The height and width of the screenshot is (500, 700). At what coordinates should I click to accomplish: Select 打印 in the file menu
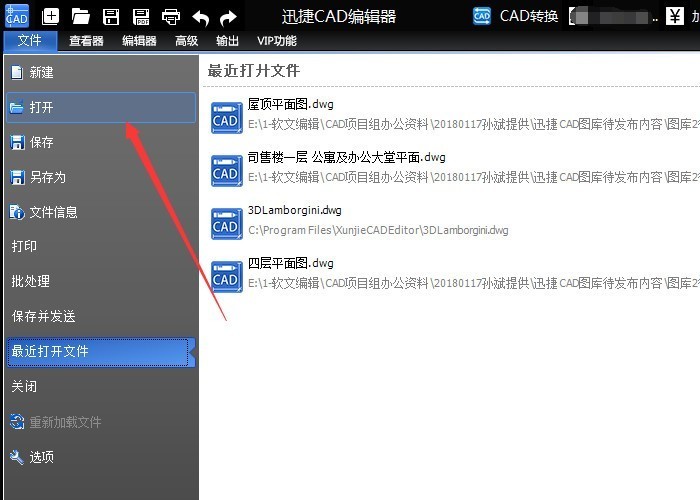tap(101, 246)
